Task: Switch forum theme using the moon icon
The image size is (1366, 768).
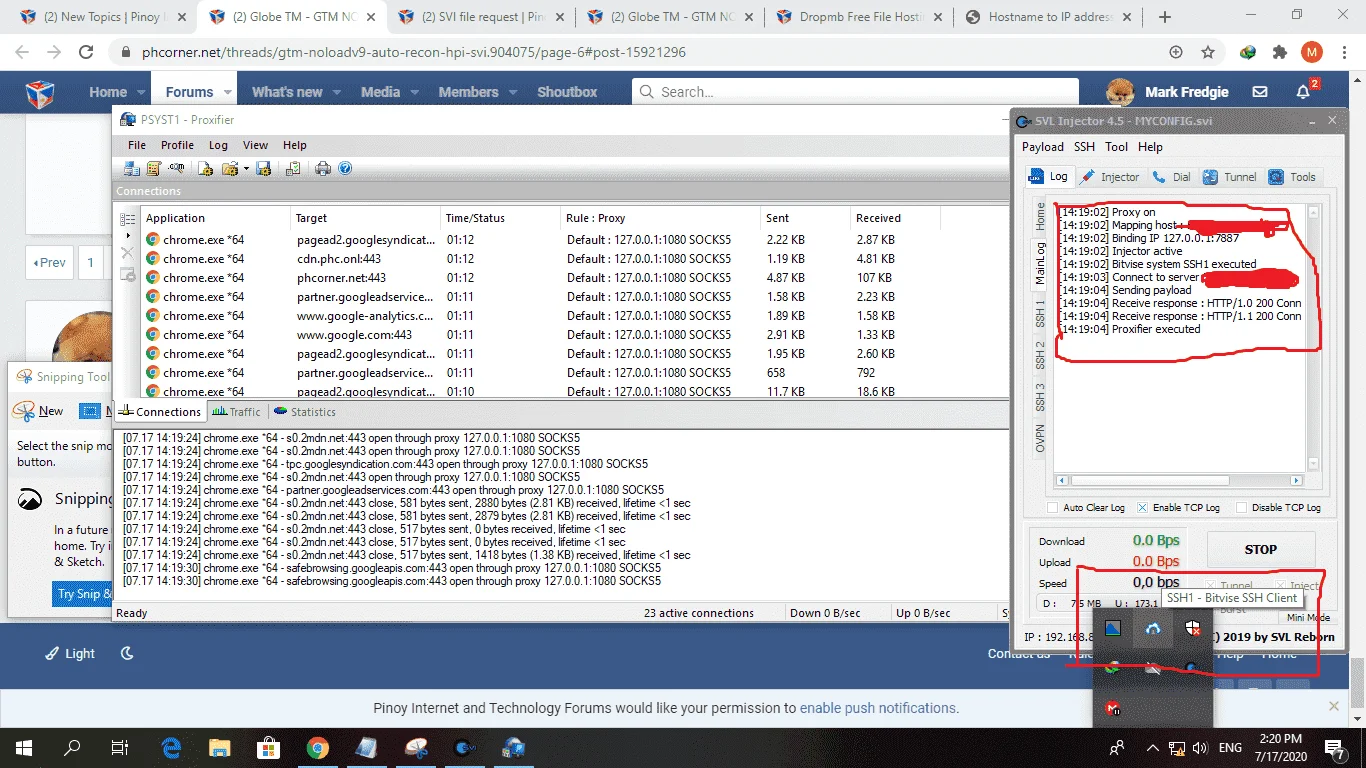Action: click(127, 653)
